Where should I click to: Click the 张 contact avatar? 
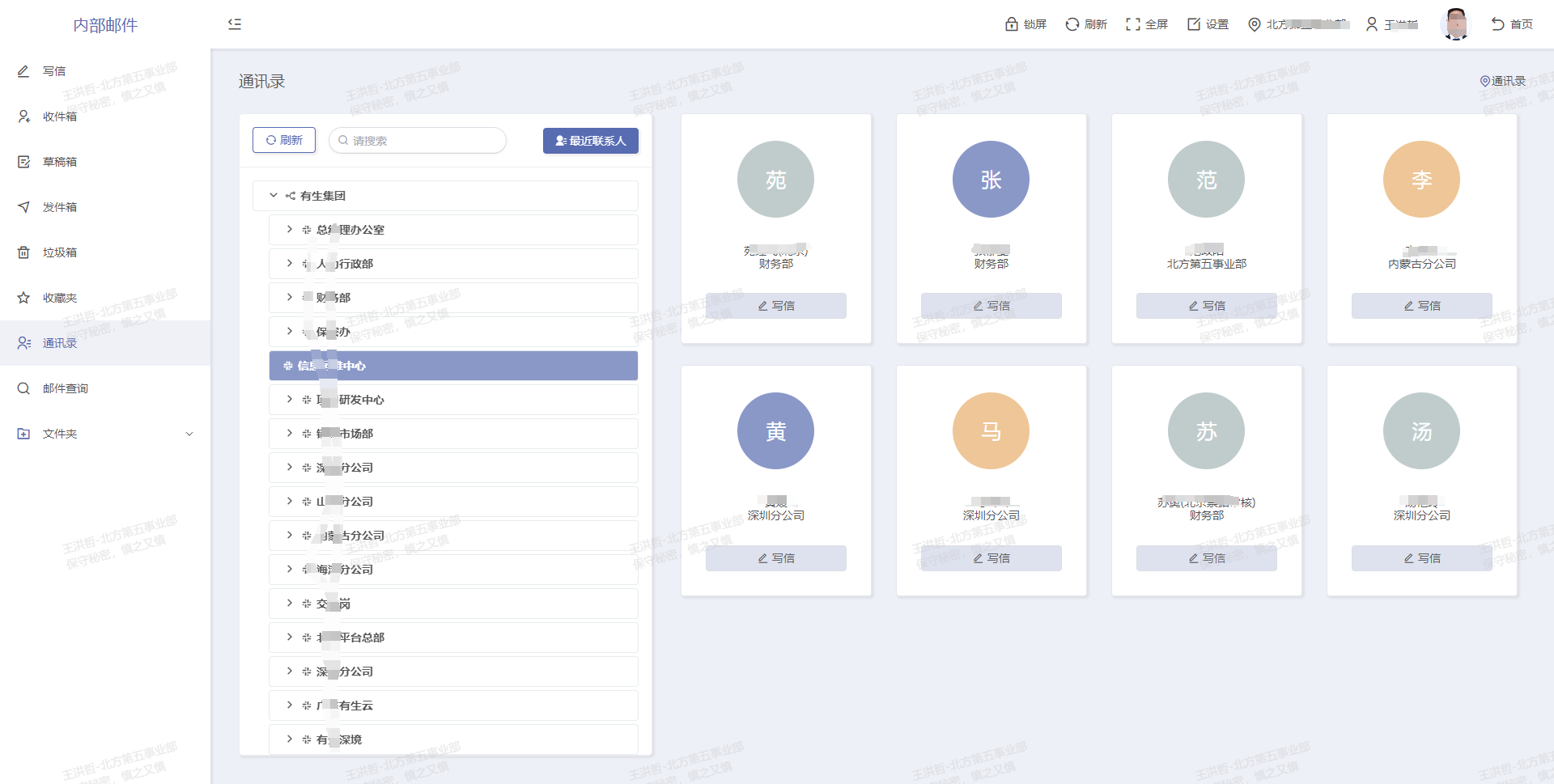point(991,180)
